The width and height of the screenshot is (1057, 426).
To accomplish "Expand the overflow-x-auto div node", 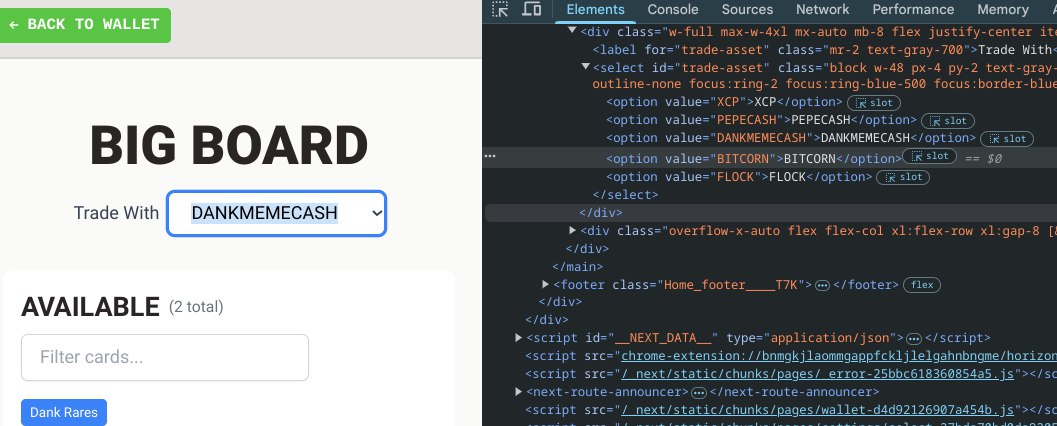I will tap(572, 231).
